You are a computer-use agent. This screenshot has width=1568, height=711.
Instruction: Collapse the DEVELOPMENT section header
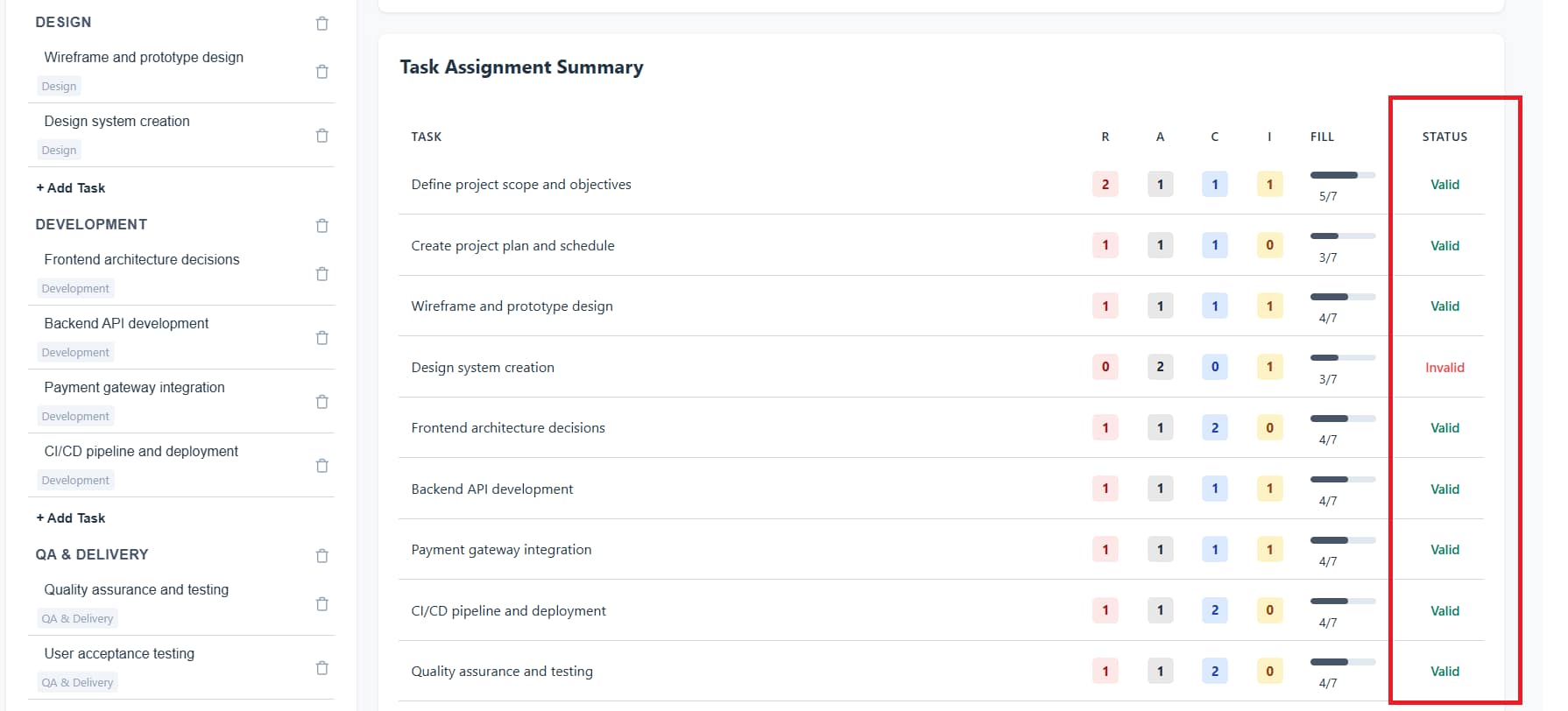[90, 224]
